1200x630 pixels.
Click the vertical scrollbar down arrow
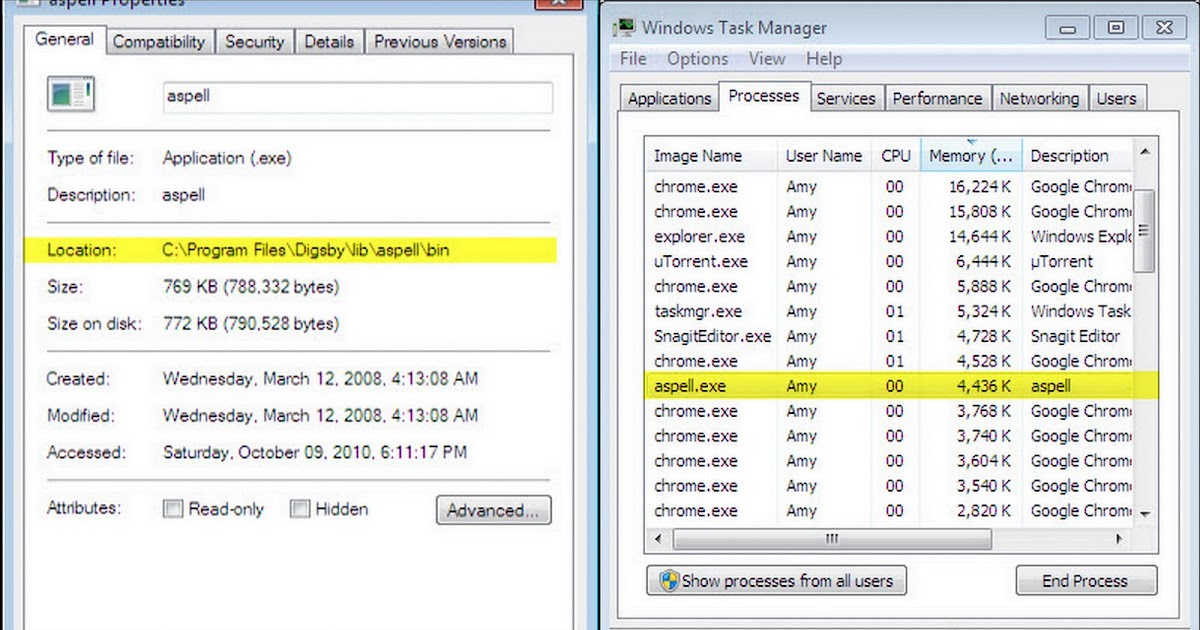tap(1145, 514)
